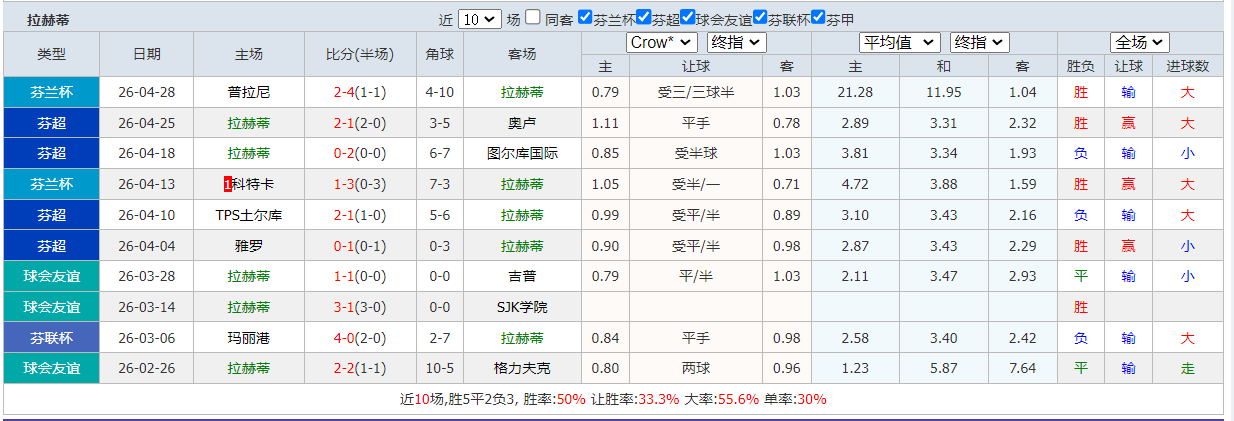Click the 5.87 draw odds value
The height and width of the screenshot is (421, 1234).
click(x=944, y=368)
